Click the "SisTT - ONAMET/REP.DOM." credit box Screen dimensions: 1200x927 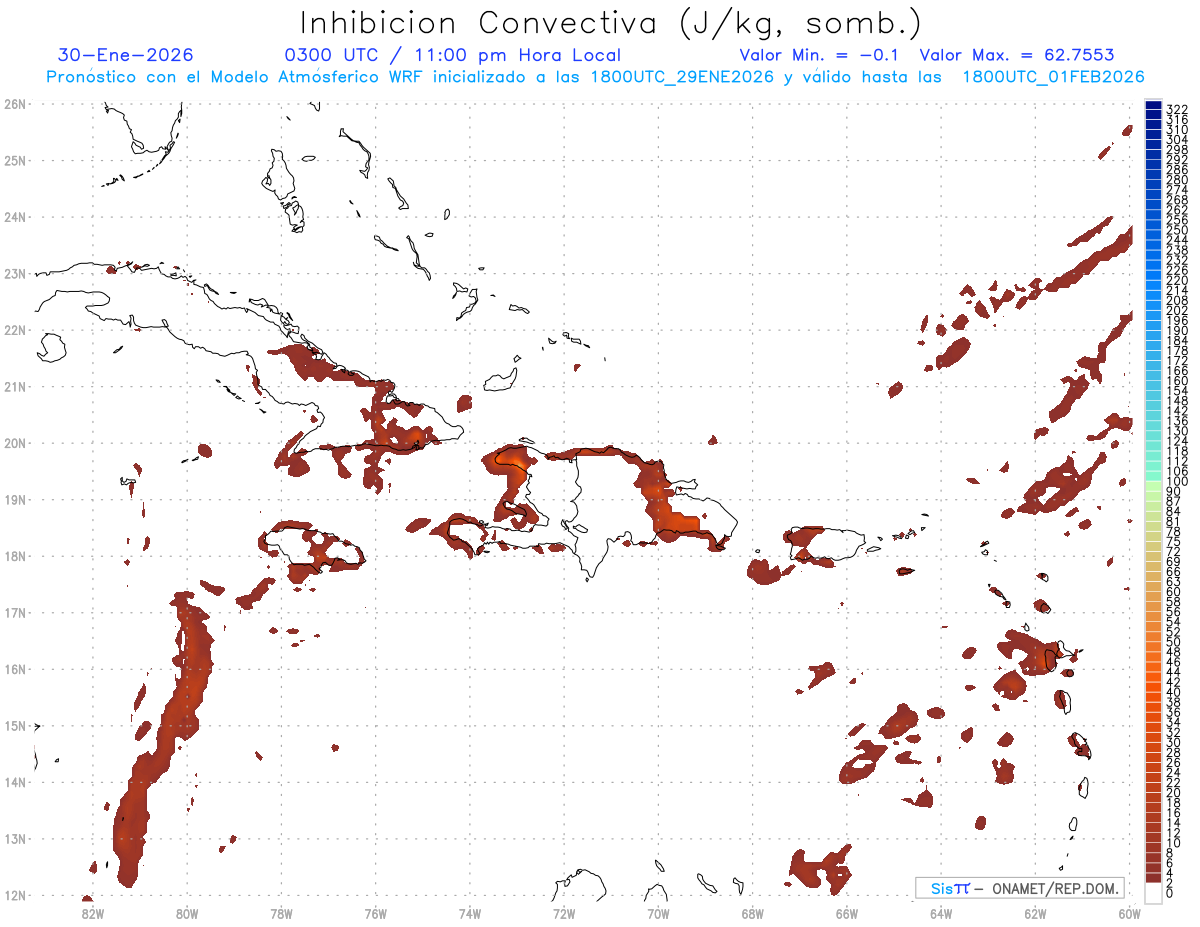pos(1019,888)
